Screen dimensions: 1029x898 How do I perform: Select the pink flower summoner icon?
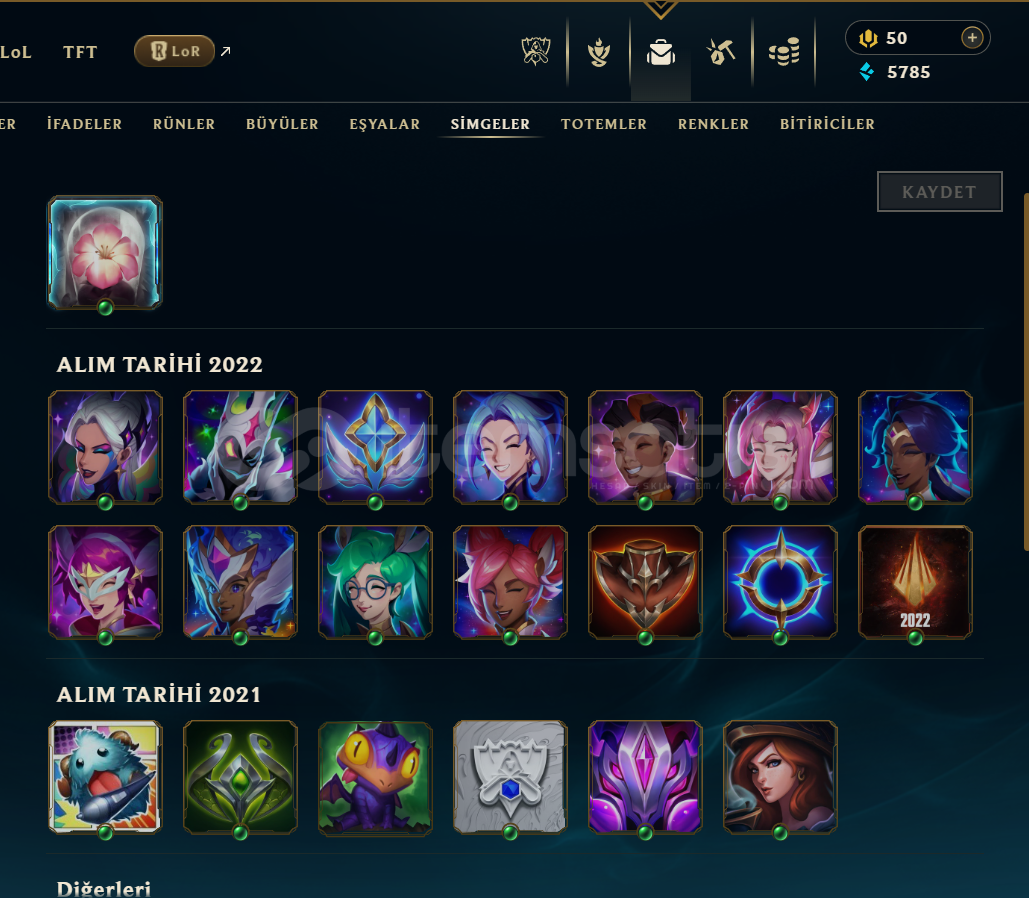click(x=105, y=252)
